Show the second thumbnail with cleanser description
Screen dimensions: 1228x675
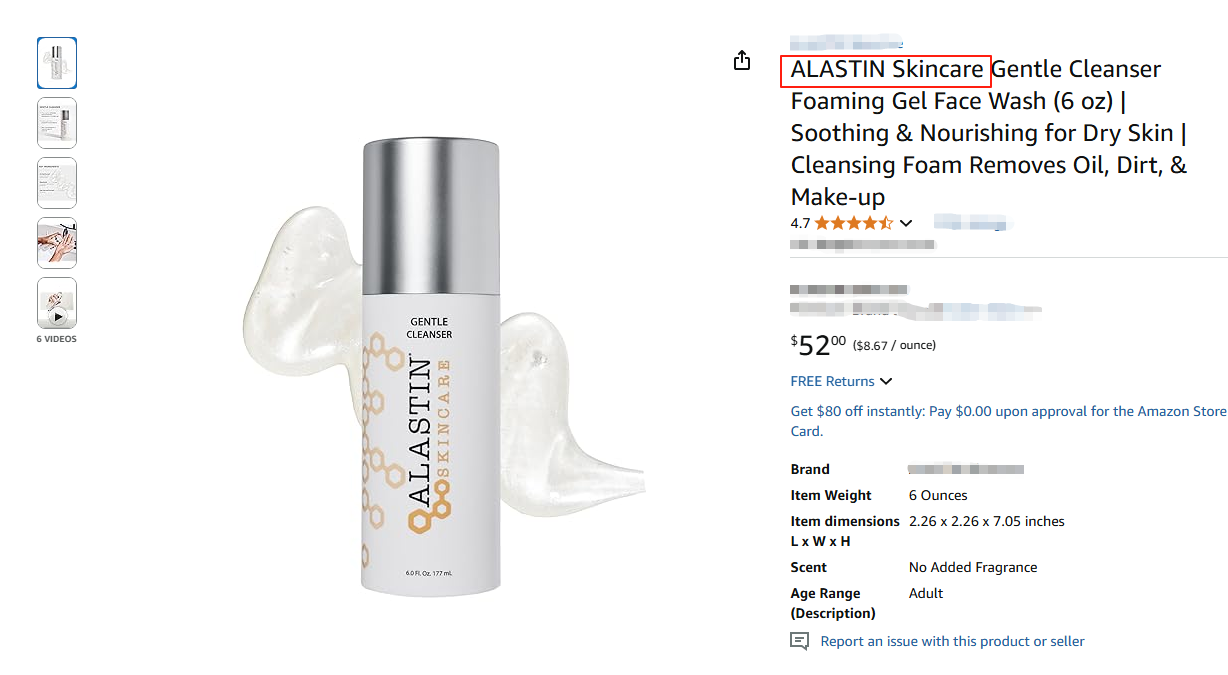[57, 123]
